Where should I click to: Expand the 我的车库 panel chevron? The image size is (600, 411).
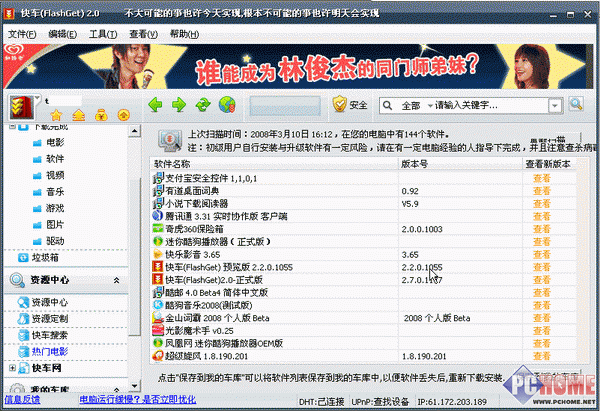coord(116,389)
